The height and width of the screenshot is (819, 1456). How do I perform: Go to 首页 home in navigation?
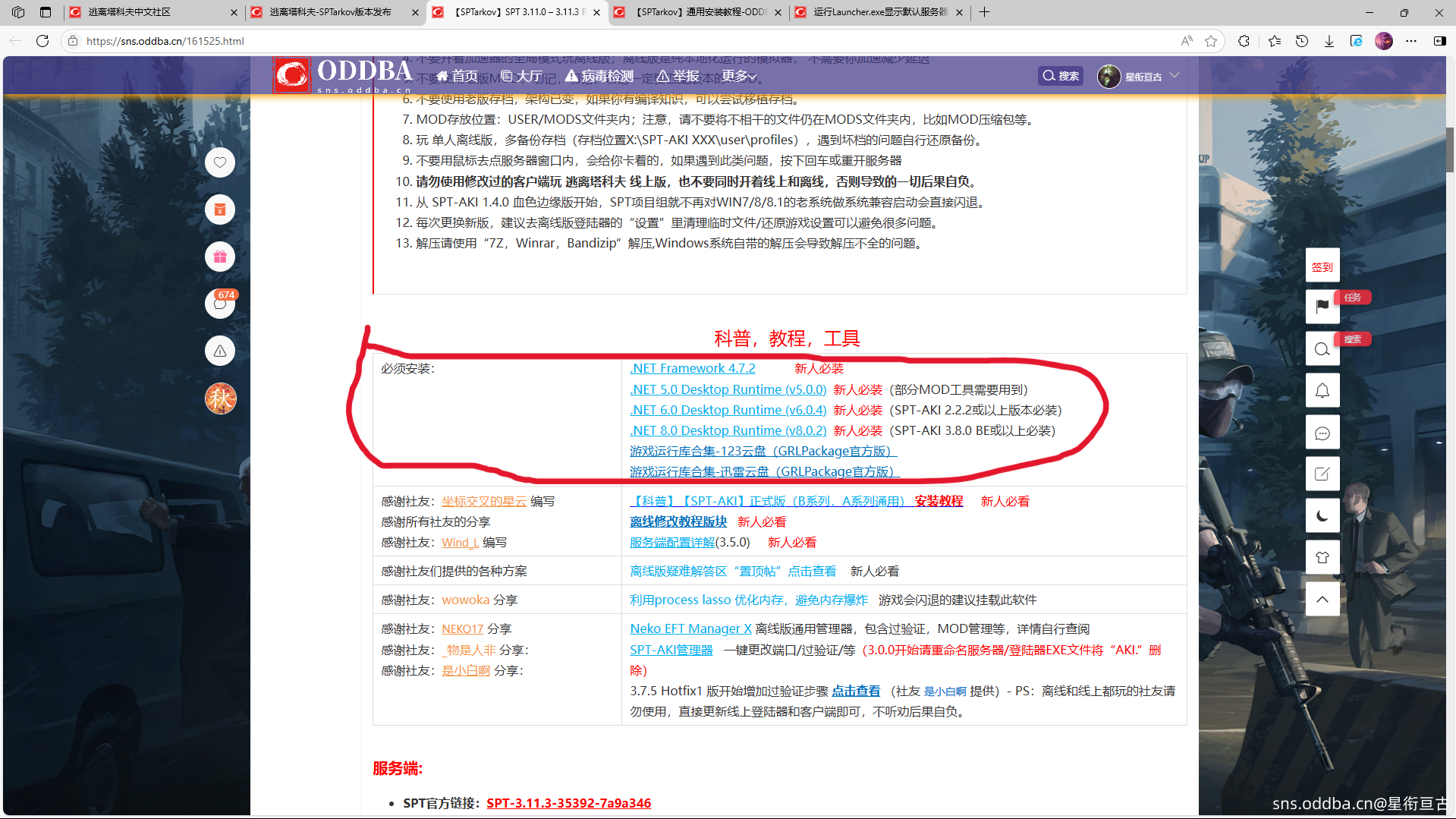point(457,76)
